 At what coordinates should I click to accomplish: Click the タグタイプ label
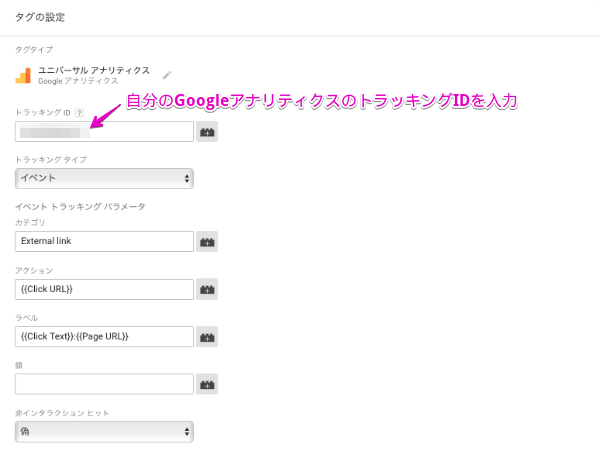click(34, 49)
